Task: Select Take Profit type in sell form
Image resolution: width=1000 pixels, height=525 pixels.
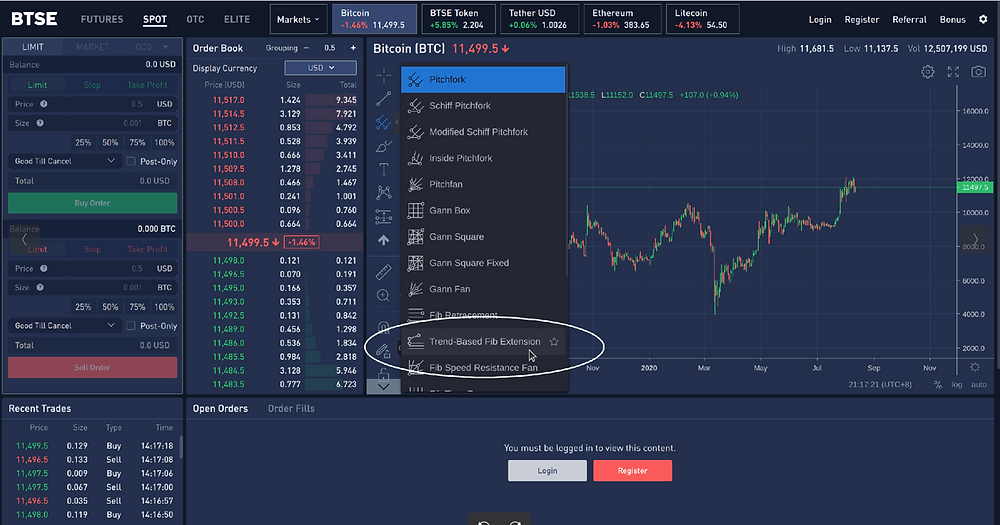Action: pos(147,249)
